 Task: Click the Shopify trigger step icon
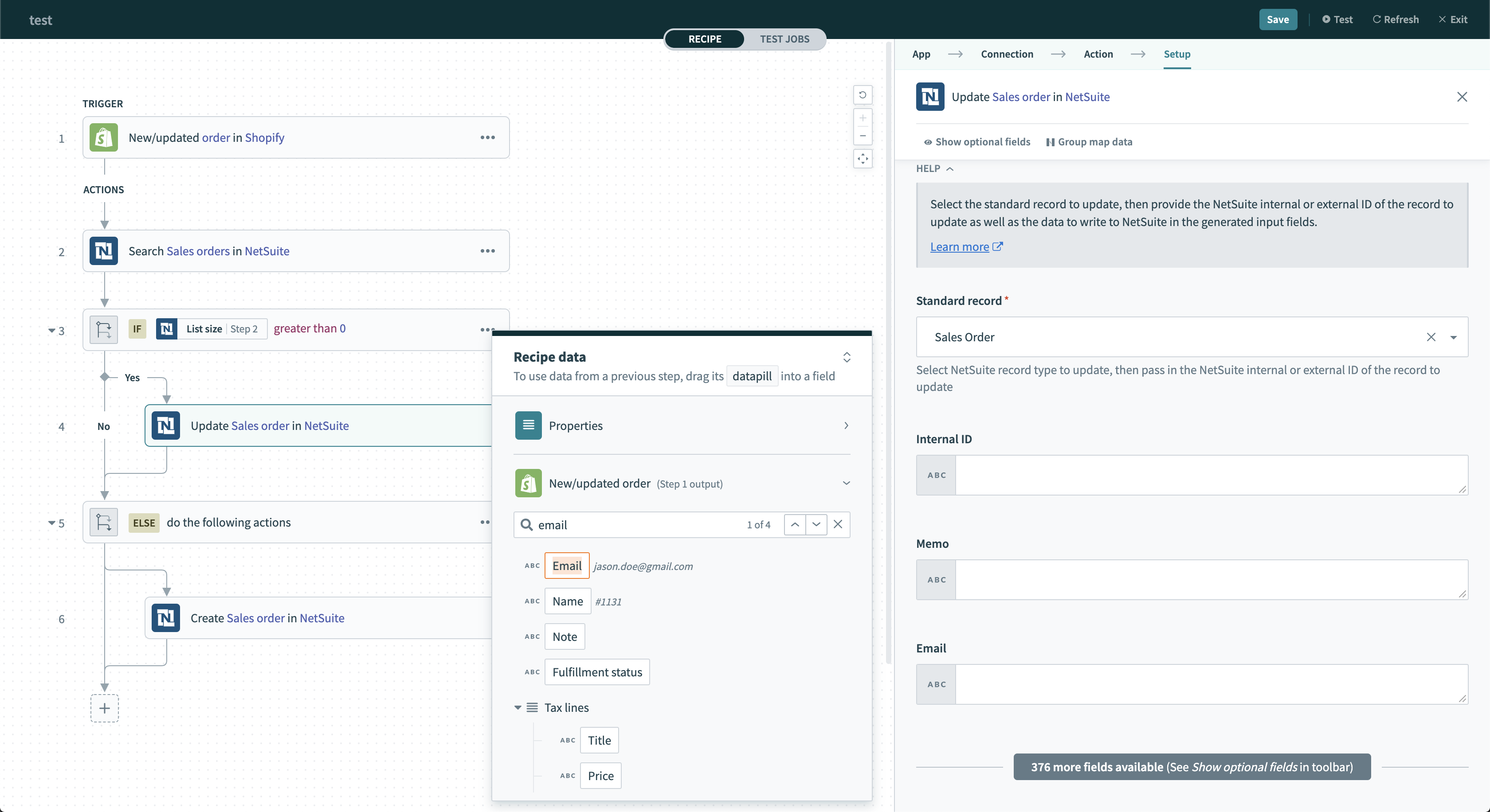point(104,137)
